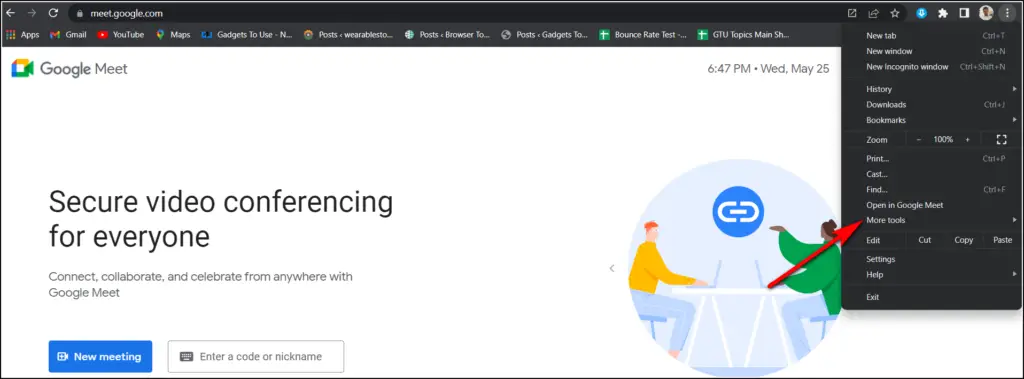Choose Find from Chrome menu

(931, 190)
